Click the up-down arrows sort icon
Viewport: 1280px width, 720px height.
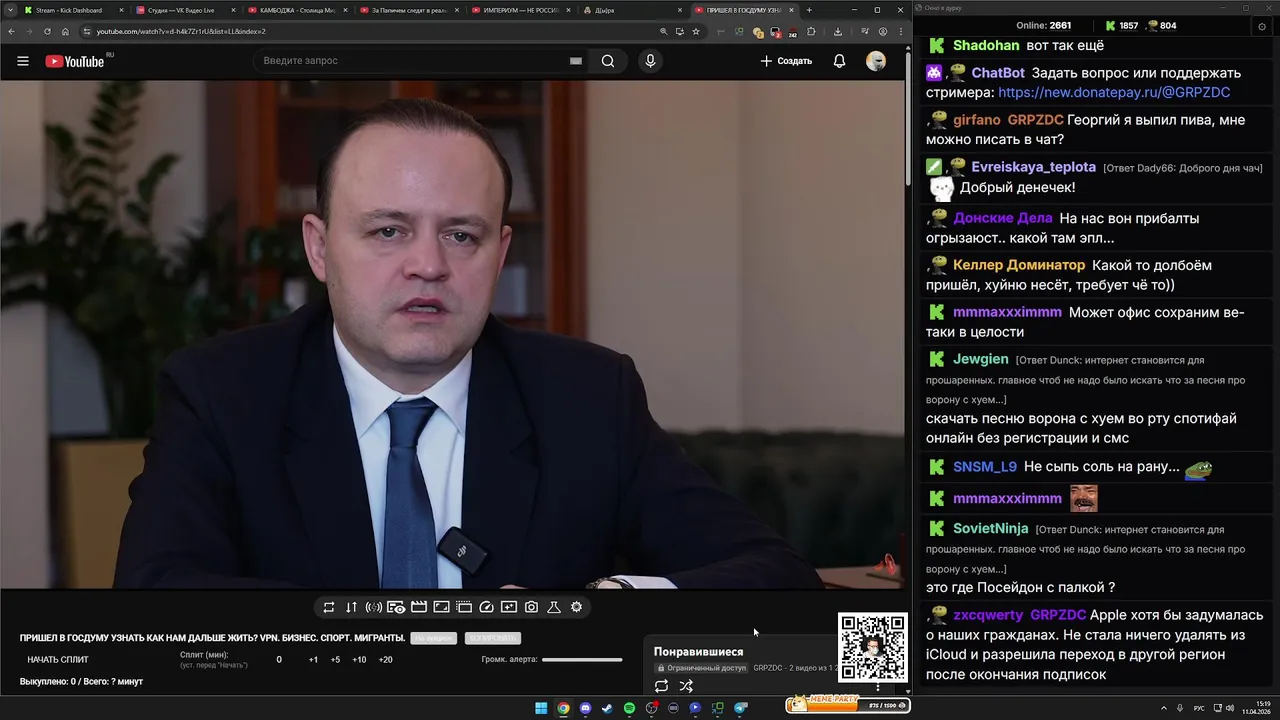351,607
